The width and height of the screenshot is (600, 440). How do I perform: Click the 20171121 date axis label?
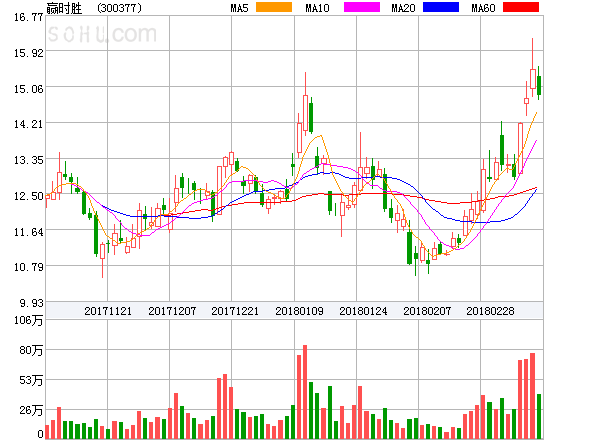click(x=108, y=311)
